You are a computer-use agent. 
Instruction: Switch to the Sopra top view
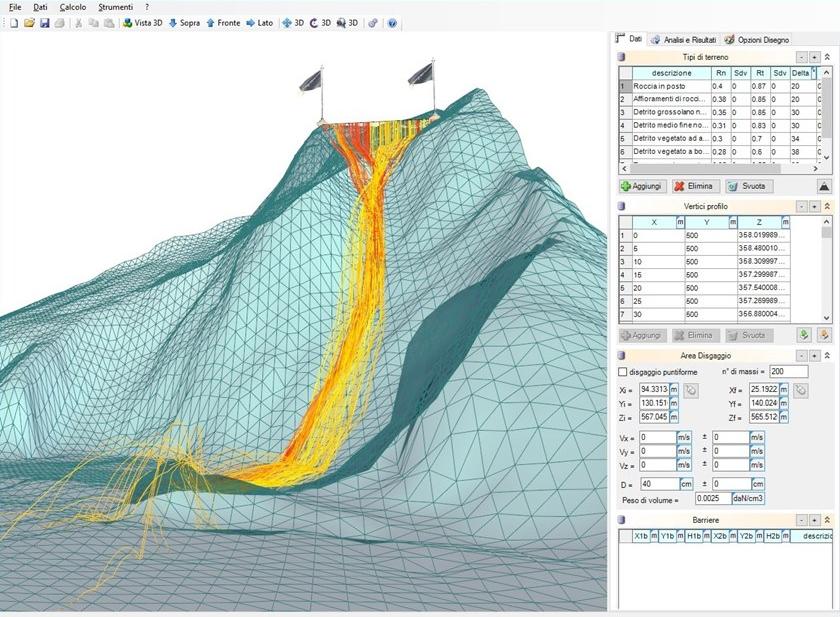tap(184, 22)
